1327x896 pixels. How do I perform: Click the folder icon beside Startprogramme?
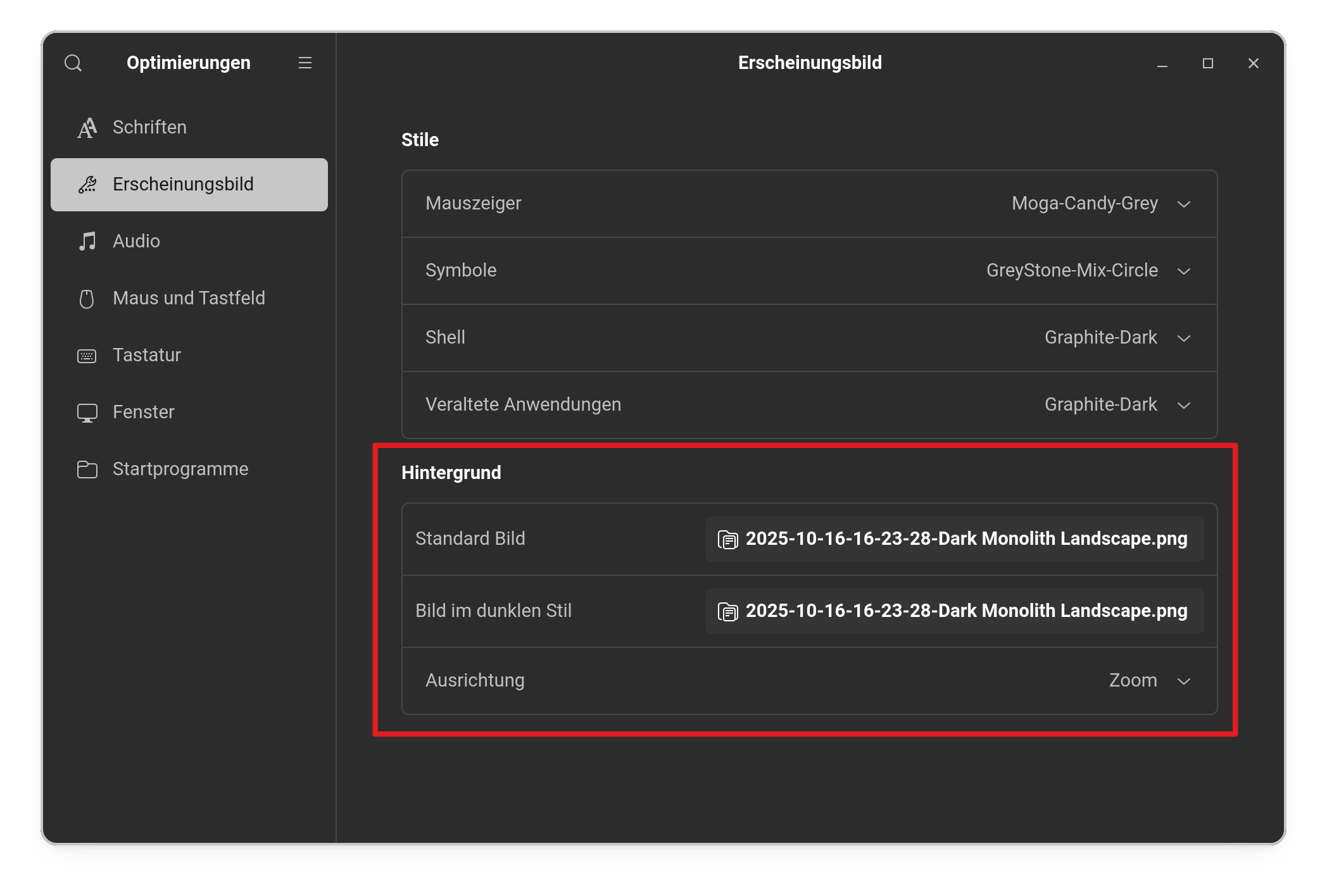pyautogui.click(x=87, y=470)
